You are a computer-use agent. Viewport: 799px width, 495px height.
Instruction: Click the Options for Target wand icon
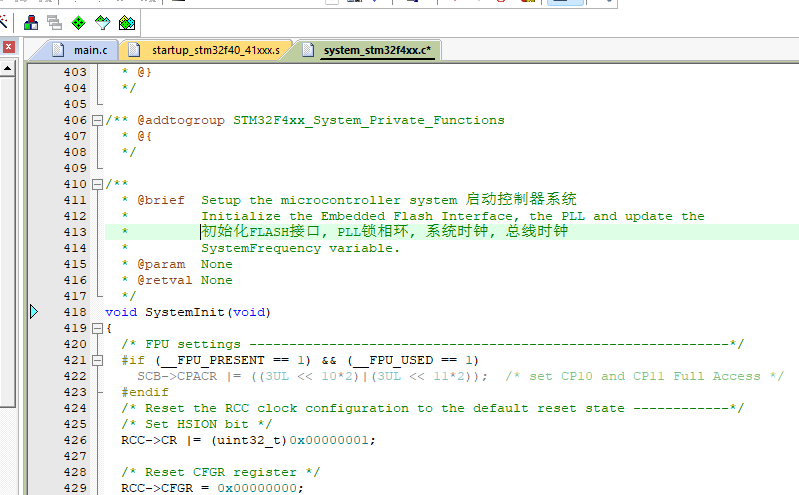pyautogui.click(x=4, y=22)
